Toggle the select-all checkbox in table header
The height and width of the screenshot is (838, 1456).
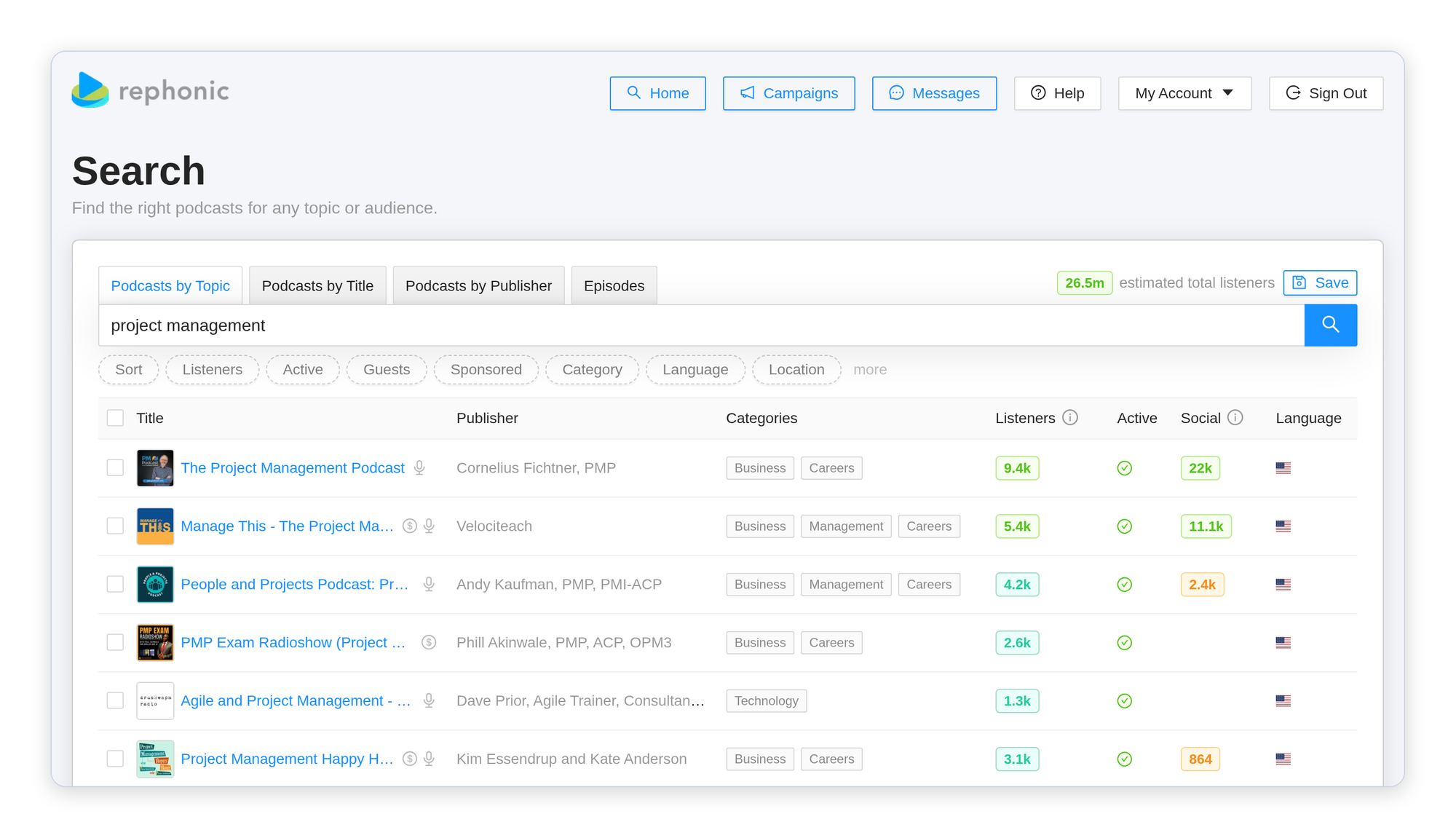(x=115, y=418)
